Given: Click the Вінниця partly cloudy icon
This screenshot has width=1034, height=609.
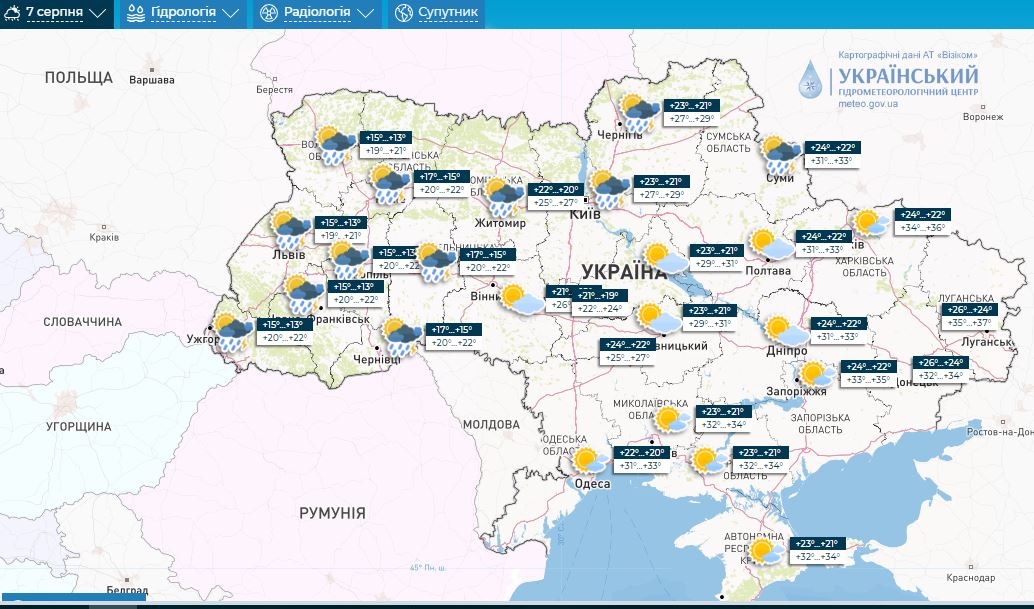Looking at the screenshot, I should tap(522, 299).
